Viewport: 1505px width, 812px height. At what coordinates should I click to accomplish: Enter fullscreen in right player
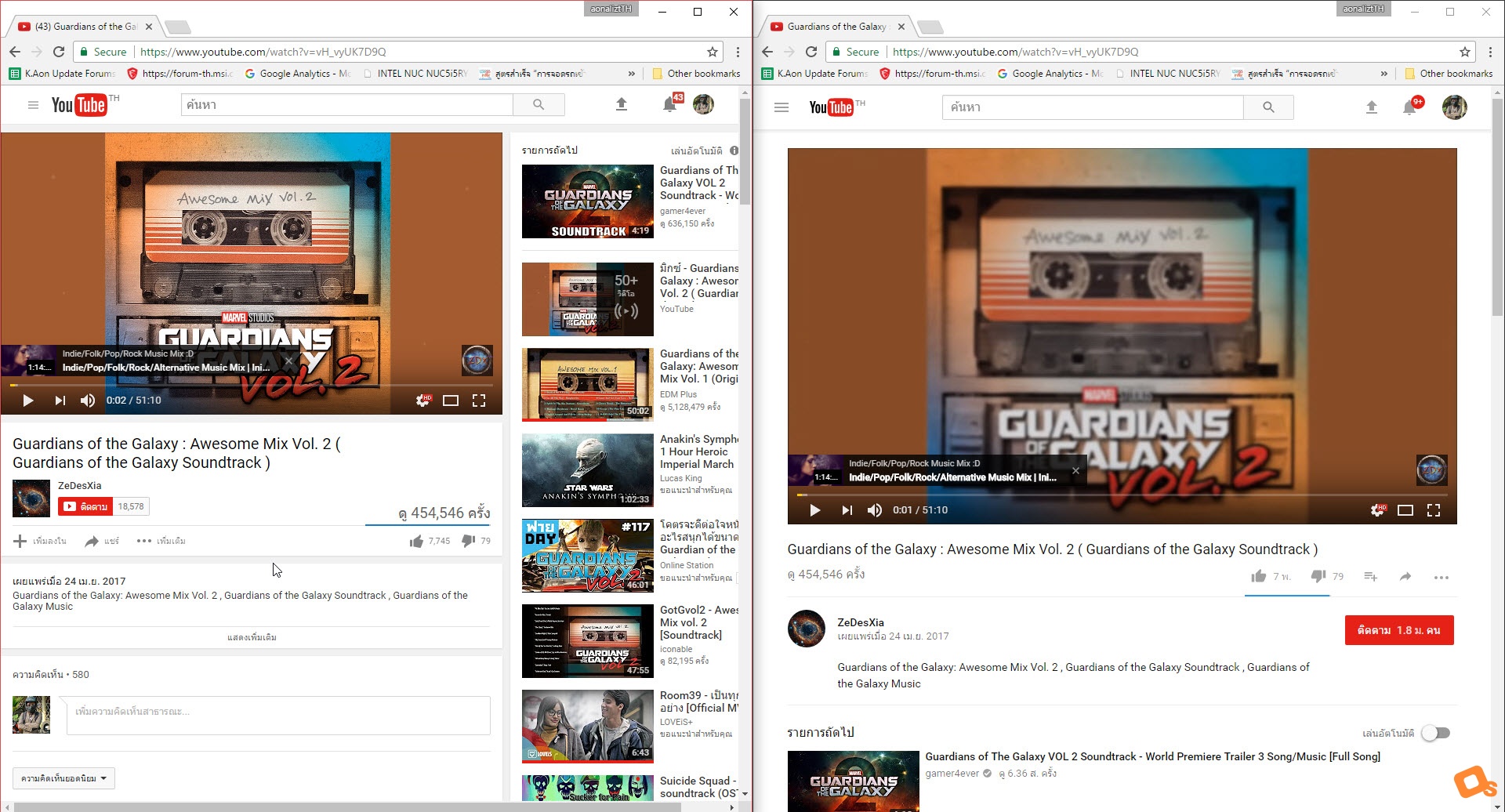click(1434, 510)
